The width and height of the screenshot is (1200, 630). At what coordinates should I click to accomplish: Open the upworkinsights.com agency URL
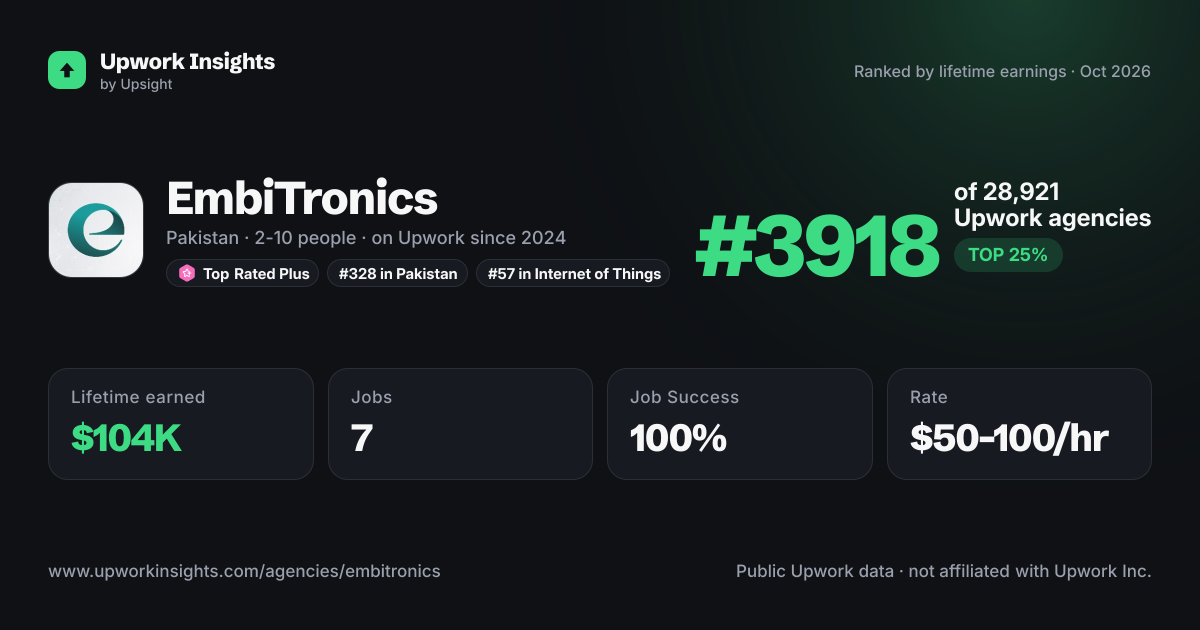click(x=244, y=571)
